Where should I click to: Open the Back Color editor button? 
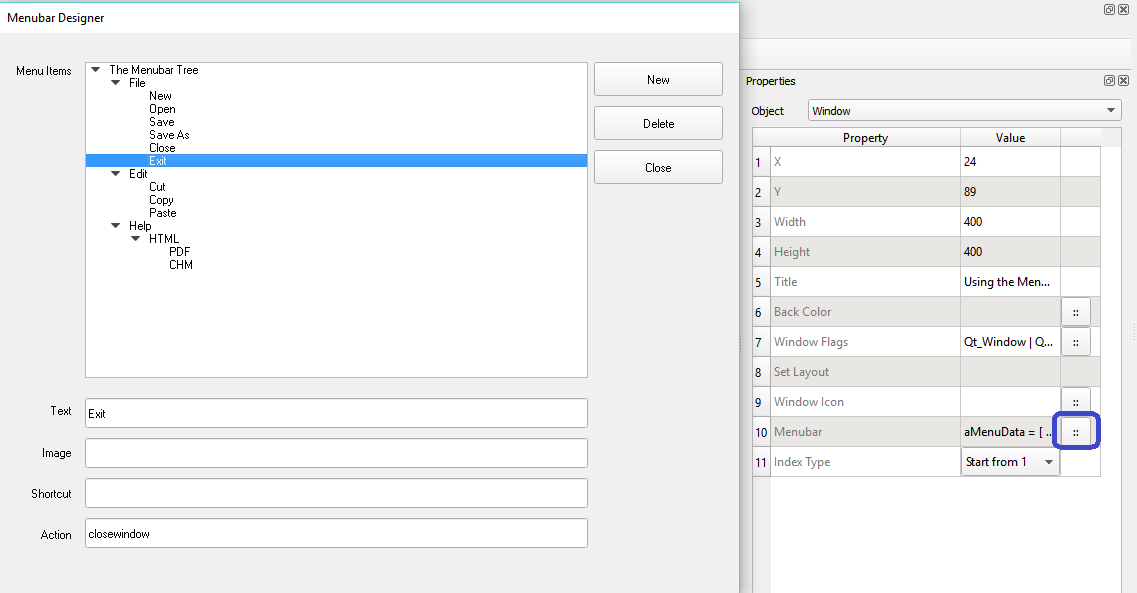pyautogui.click(x=1075, y=311)
